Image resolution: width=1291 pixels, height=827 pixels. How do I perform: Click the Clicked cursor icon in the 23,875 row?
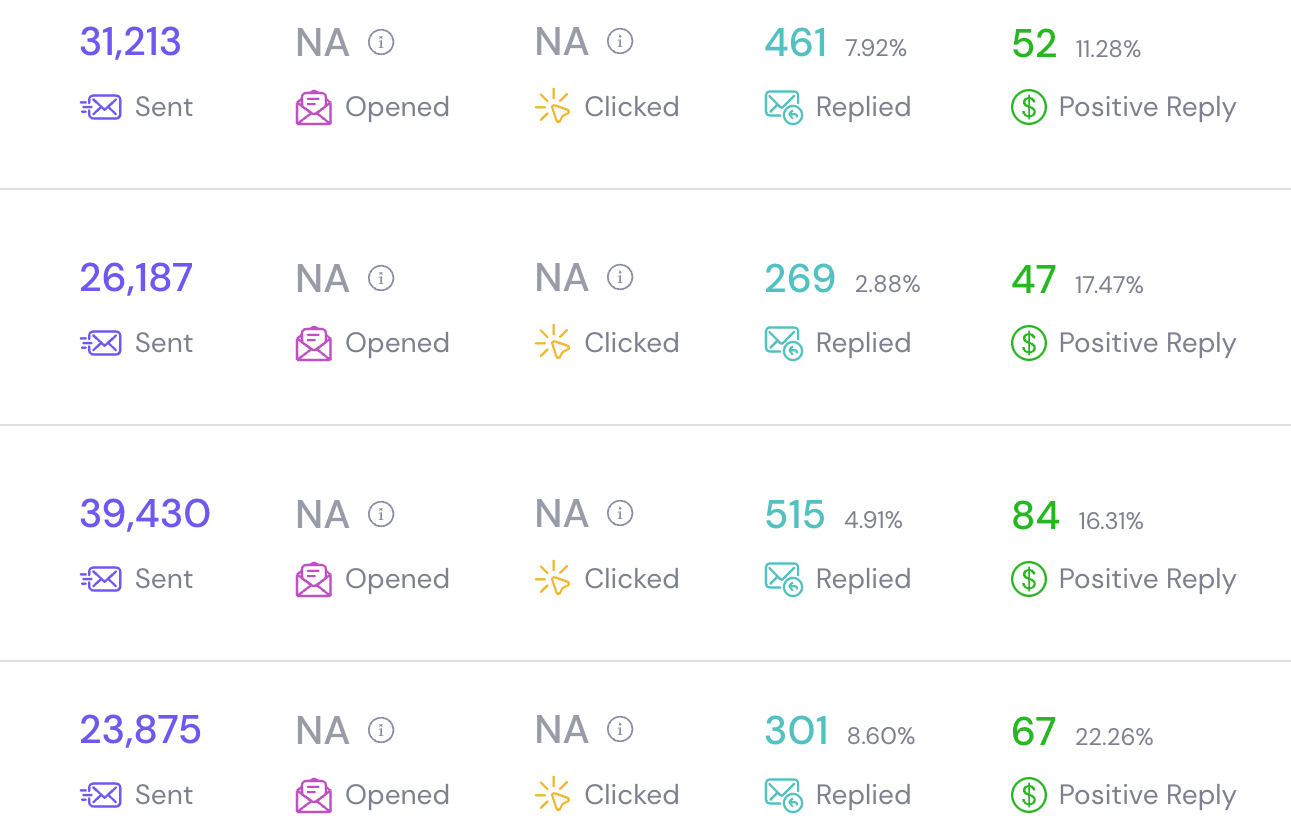552,795
